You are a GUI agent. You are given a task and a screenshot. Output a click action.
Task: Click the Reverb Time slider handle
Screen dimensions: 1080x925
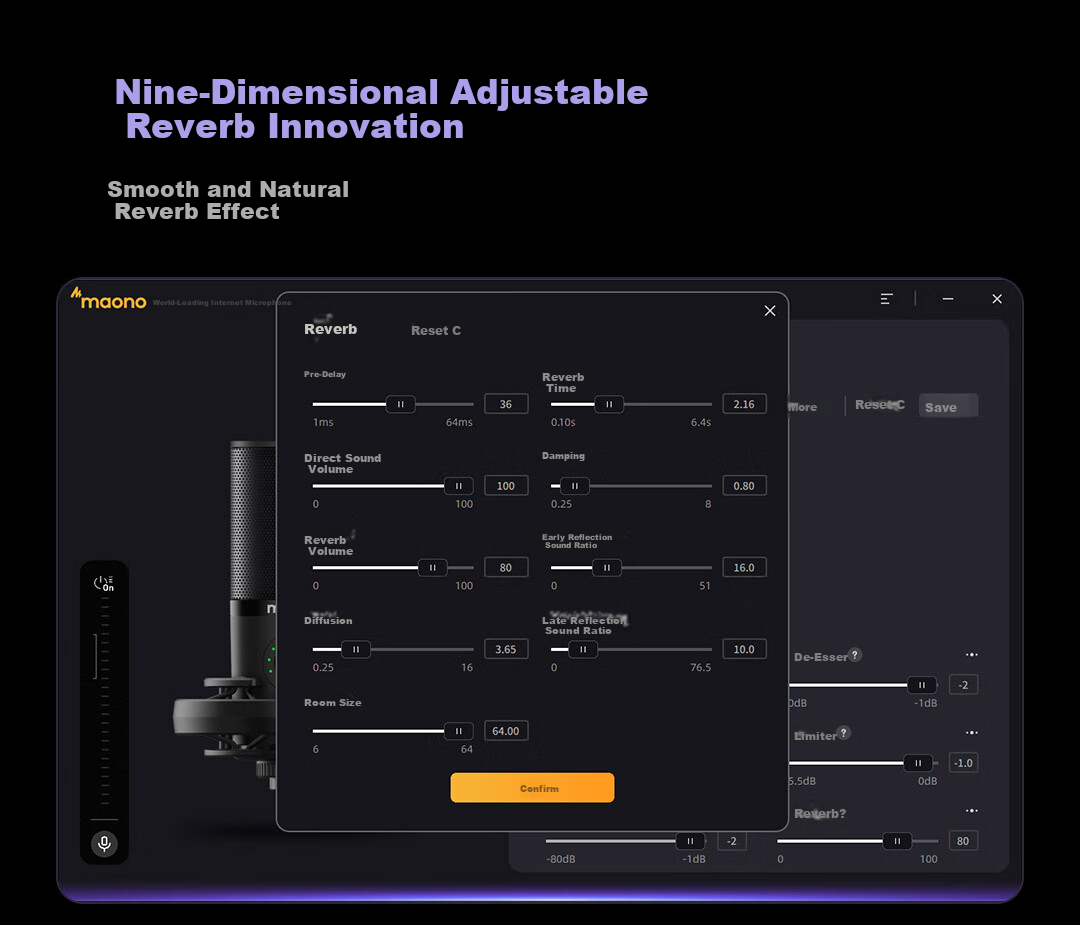[609, 404]
